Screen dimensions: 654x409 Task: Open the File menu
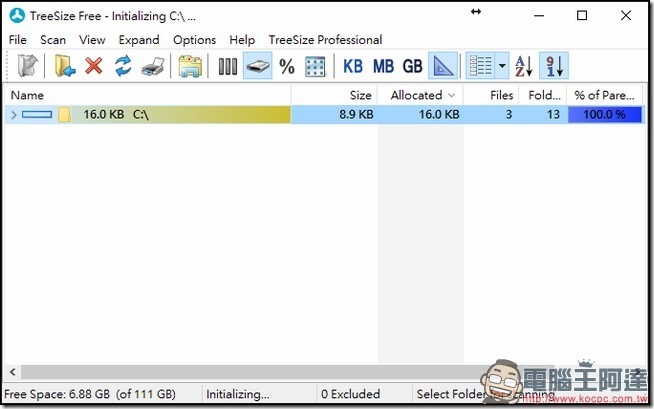point(18,40)
